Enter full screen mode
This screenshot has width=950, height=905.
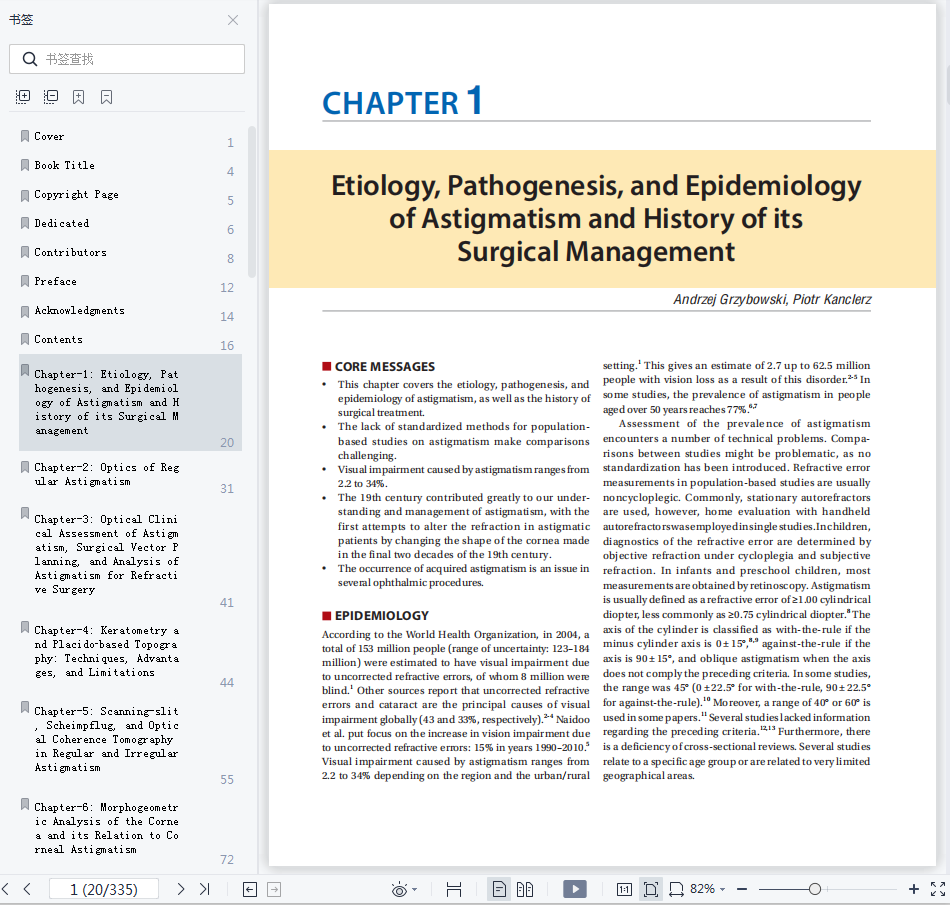pyautogui.click(x=938, y=889)
